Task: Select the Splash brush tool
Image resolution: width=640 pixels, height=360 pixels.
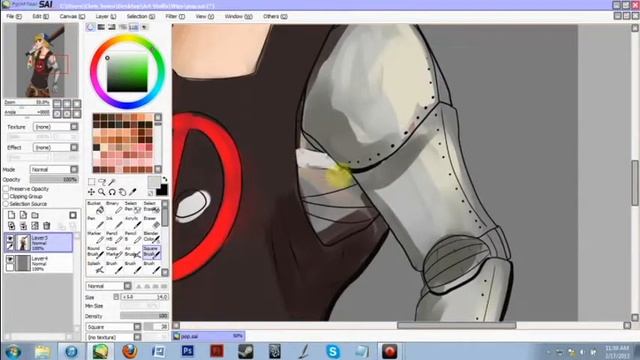Action: tap(95, 267)
